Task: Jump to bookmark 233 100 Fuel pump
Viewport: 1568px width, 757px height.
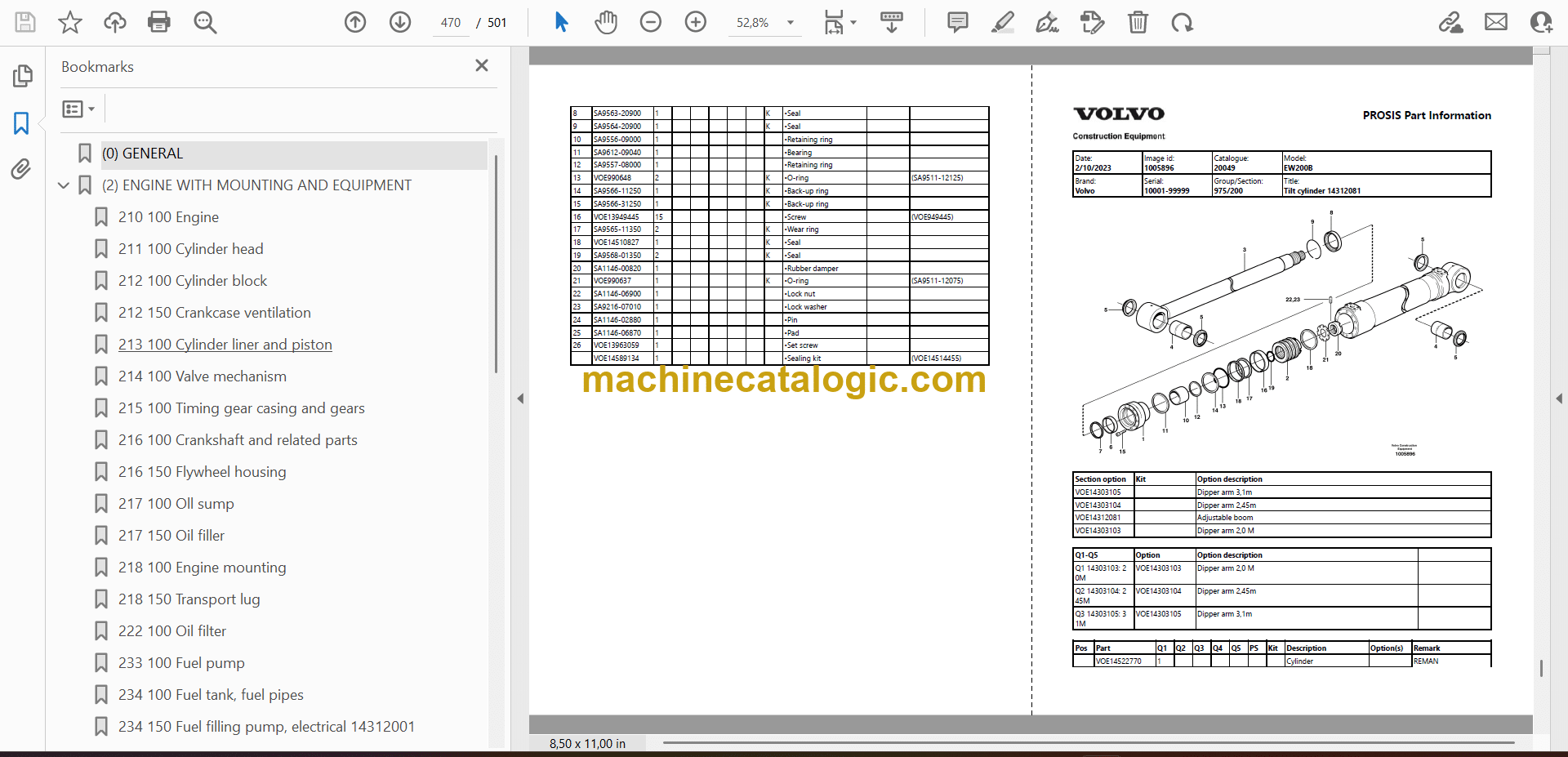Action: tap(181, 663)
